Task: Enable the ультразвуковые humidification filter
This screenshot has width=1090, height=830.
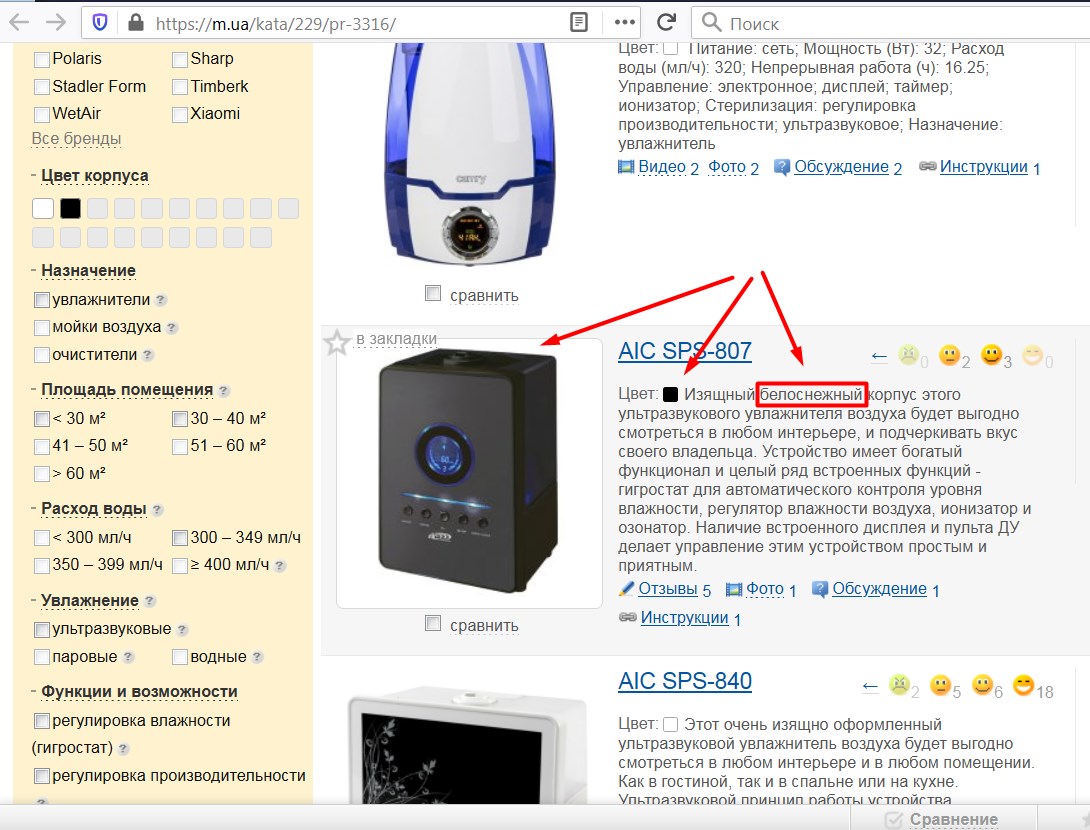Action: click(42, 630)
